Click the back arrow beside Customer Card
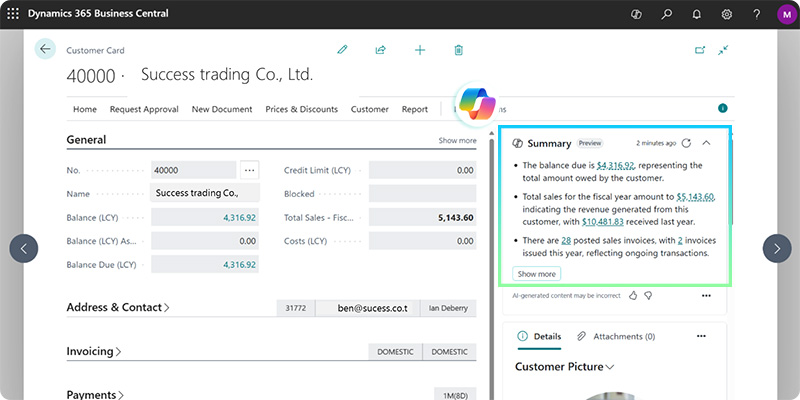Viewport: 800px width, 400px height. pos(45,49)
